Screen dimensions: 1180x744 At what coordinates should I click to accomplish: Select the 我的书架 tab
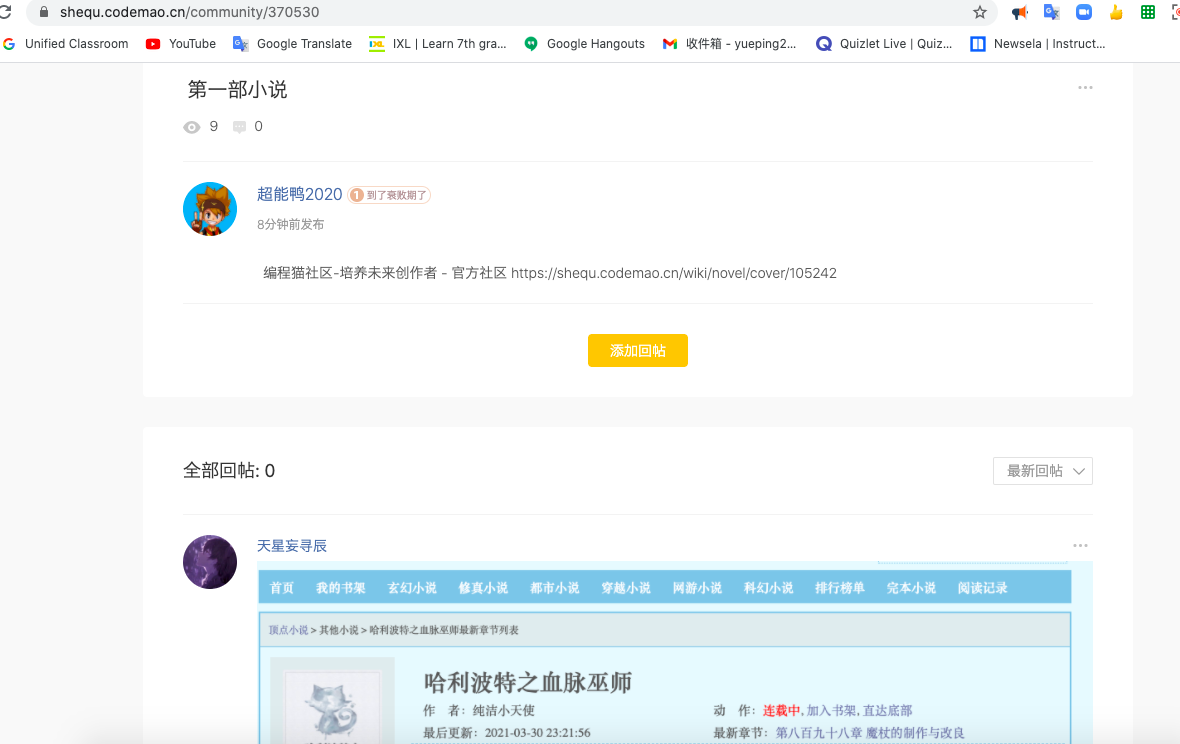[340, 588]
